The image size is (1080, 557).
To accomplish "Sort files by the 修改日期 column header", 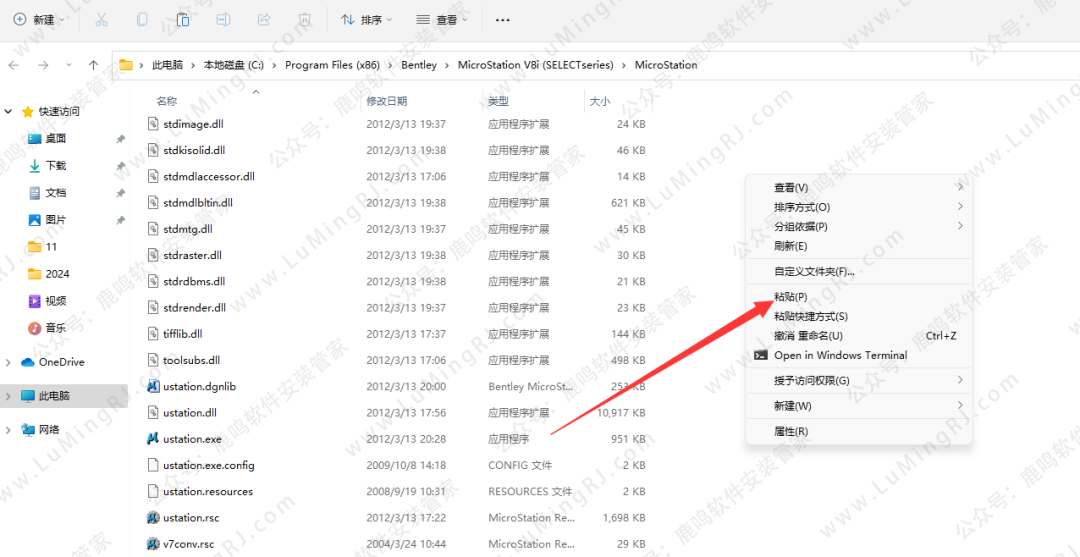I will click(x=386, y=101).
